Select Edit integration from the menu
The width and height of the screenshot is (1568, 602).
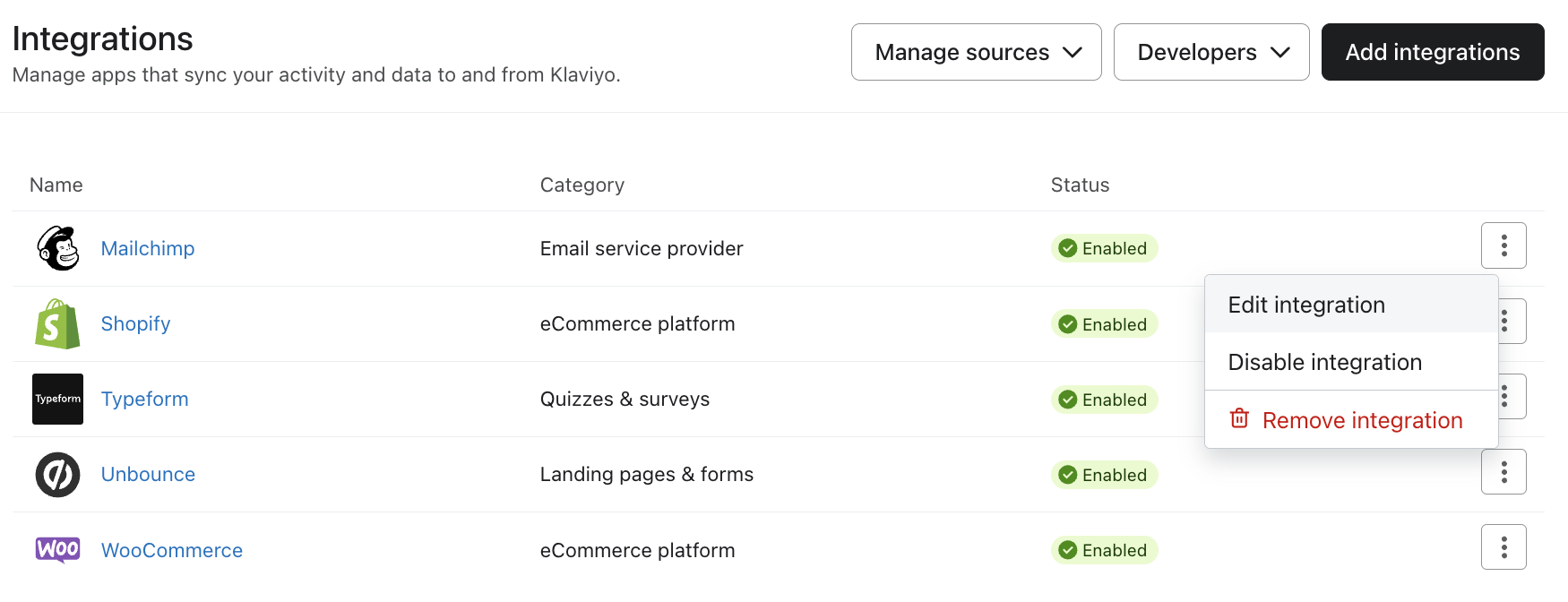(x=1305, y=305)
